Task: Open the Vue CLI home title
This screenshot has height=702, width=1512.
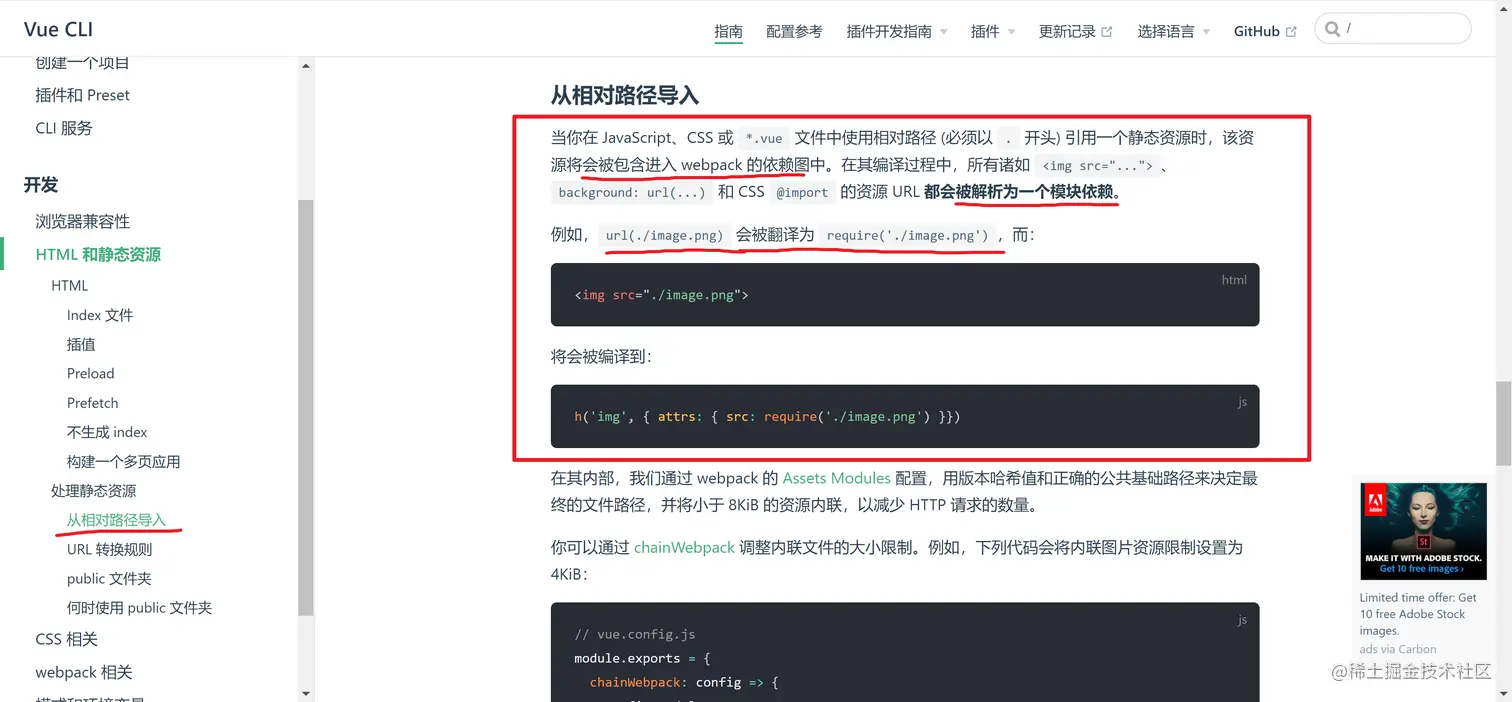Action: (59, 29)
